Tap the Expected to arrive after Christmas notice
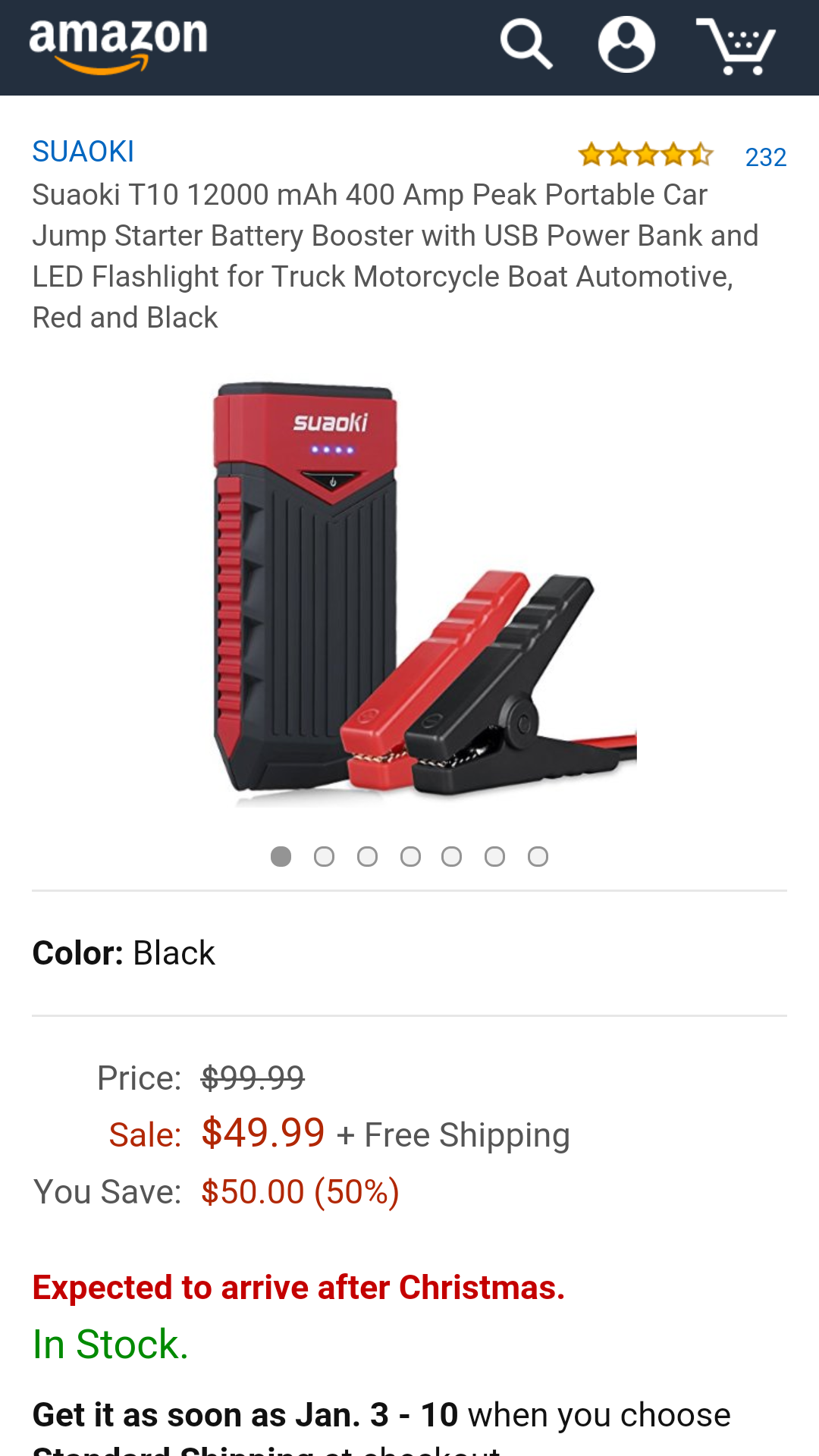The image size is (819, 1456). click(x=299, y=1288)
